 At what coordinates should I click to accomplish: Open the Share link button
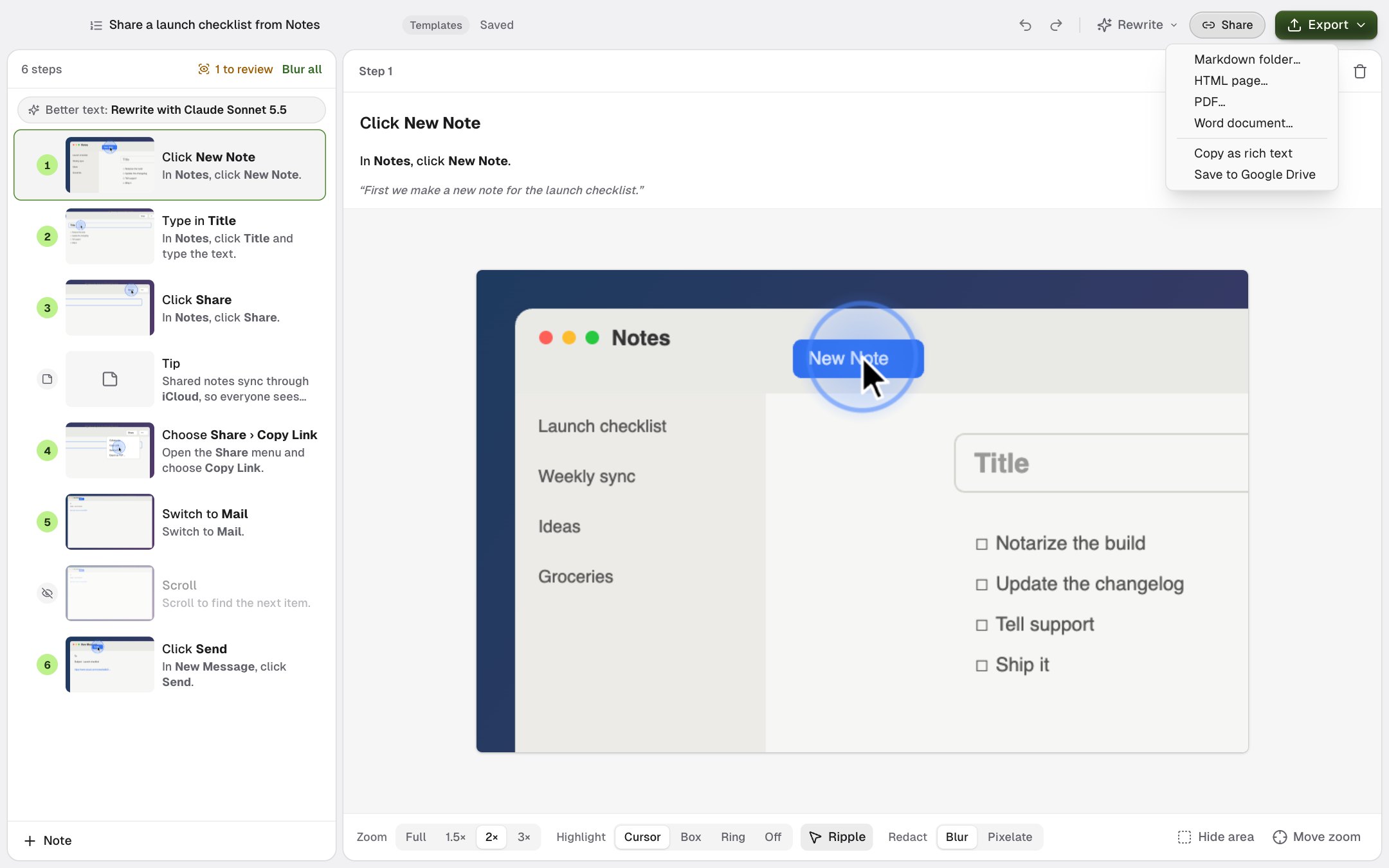point(1227,25)
